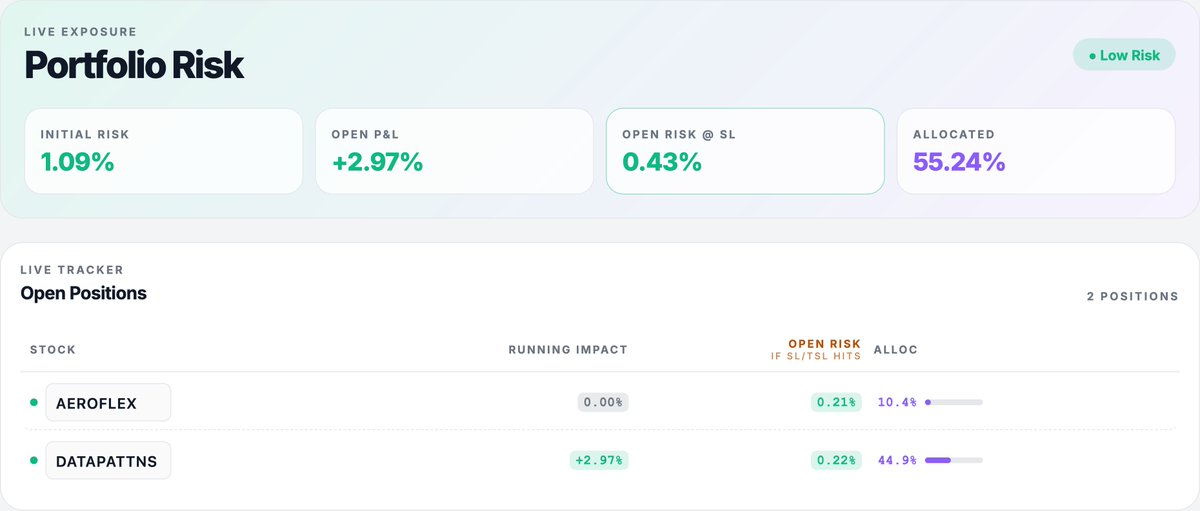
Task: Click the green status dot beside DATAPATTNS
Action: coord(33,460)
